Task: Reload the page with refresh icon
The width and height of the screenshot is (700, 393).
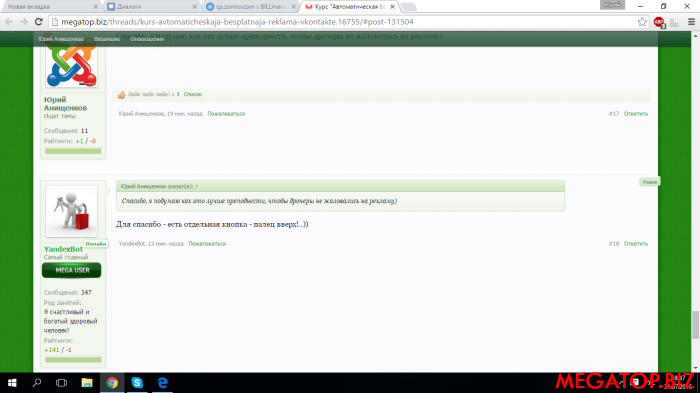Action: [39, 22]
